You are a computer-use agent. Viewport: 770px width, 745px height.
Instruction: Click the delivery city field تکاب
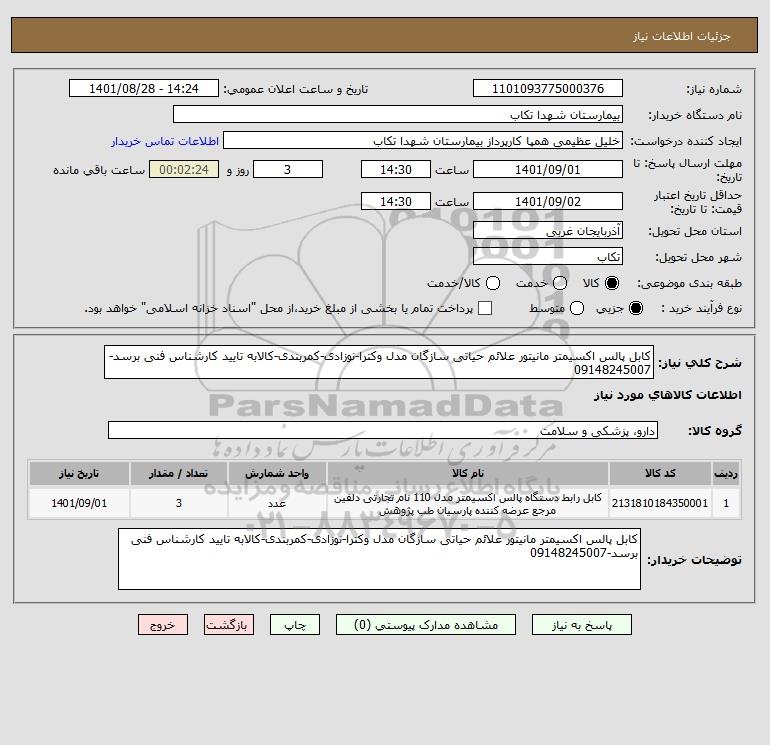click(x=548, y=256)
